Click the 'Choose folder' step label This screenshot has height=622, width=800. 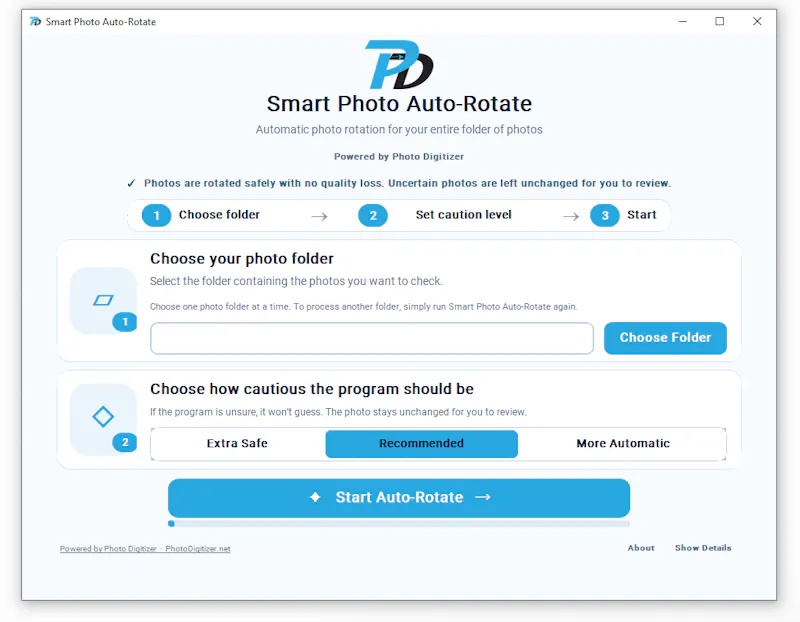[219, 215]
